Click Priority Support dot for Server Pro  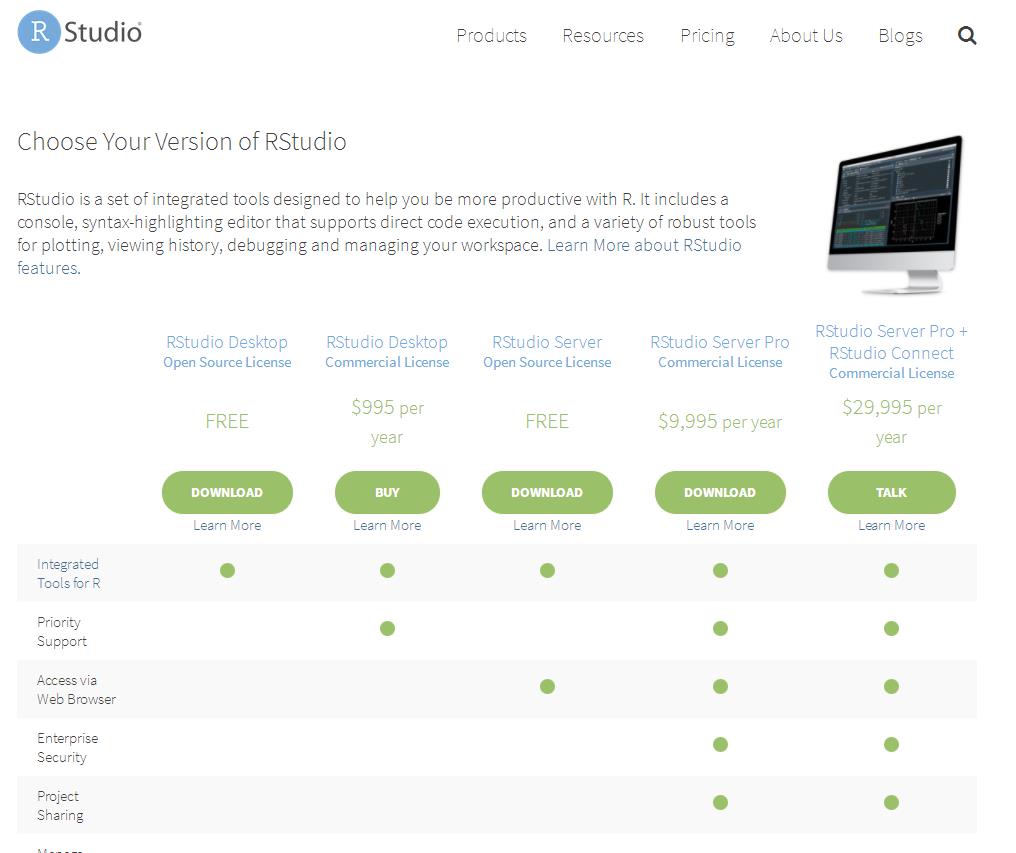click(720, 628)
